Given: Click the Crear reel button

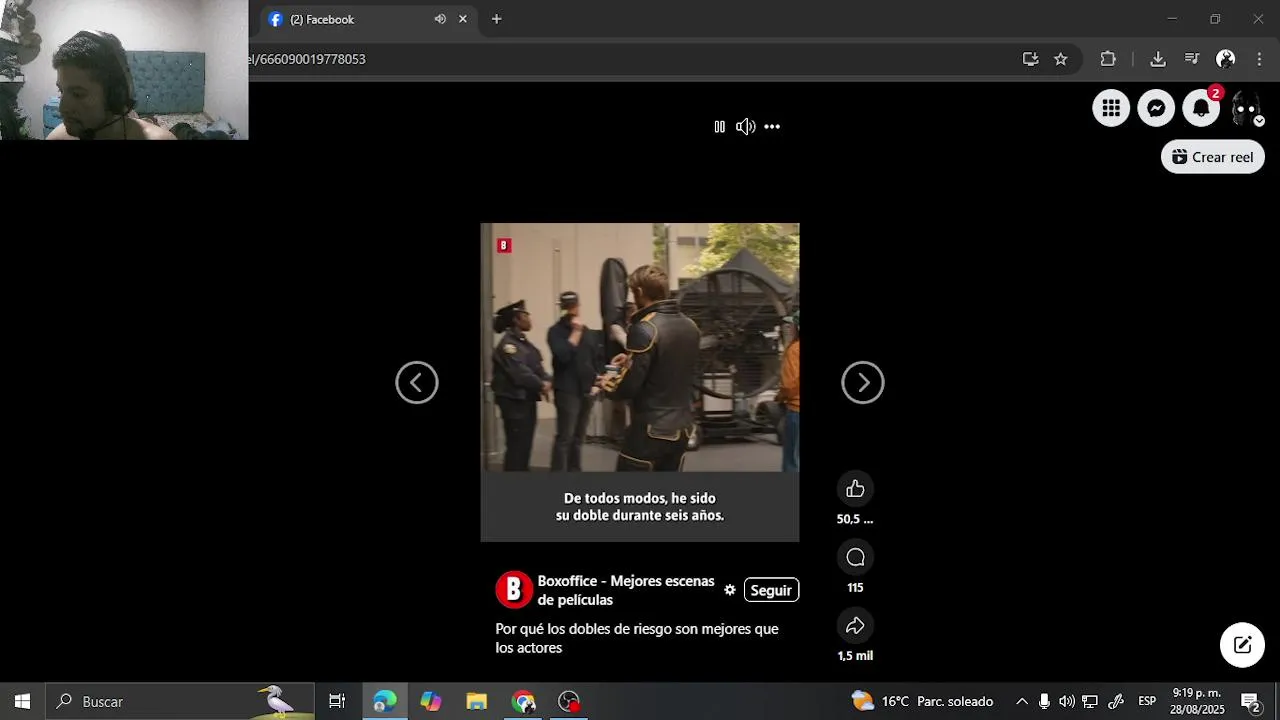Looking at the screenshot, I should point(1213,157).
